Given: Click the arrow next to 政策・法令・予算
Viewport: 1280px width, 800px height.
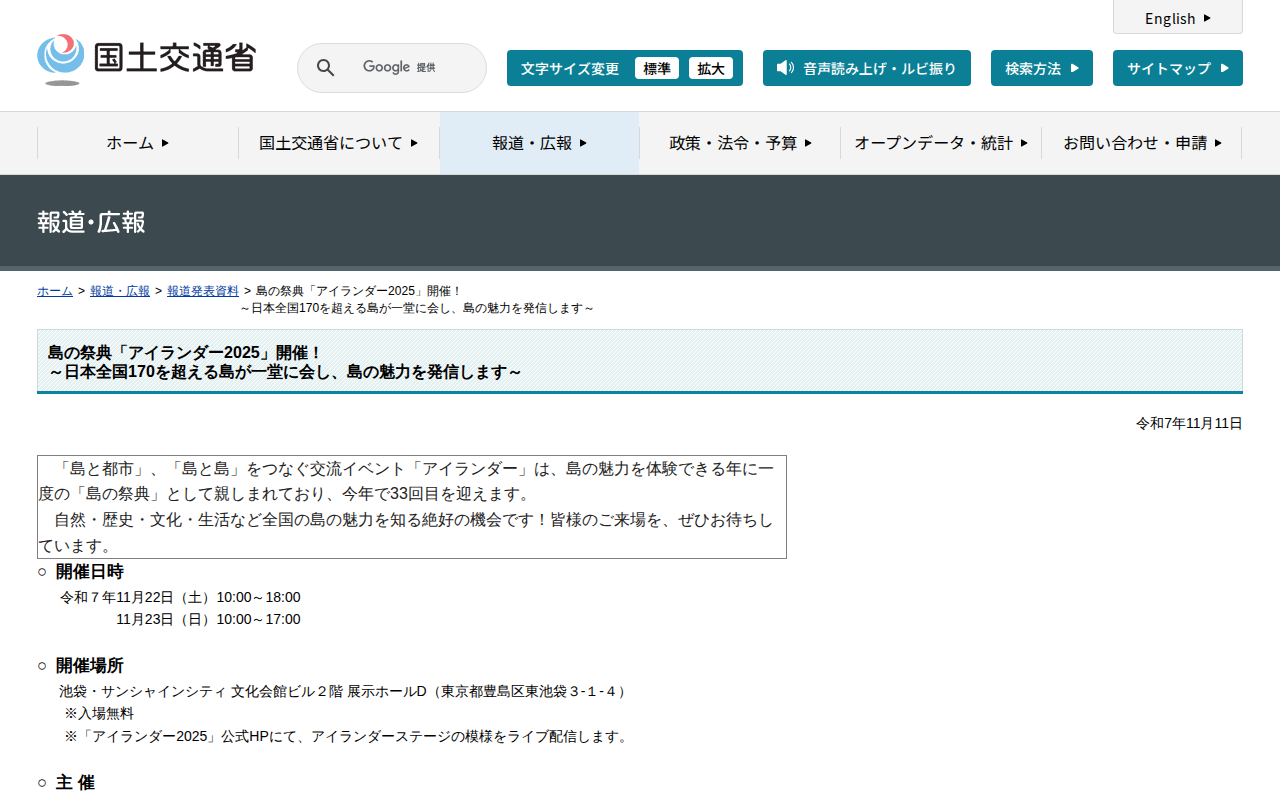Looking at the screenshot, I should click(x=808, y=143).
